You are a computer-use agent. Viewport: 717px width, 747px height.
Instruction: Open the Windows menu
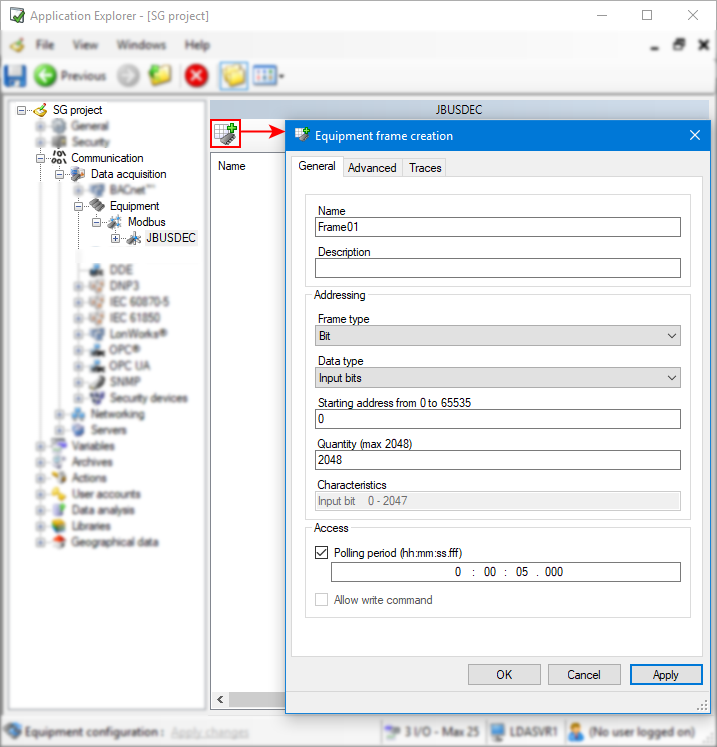tap(141, 45)
